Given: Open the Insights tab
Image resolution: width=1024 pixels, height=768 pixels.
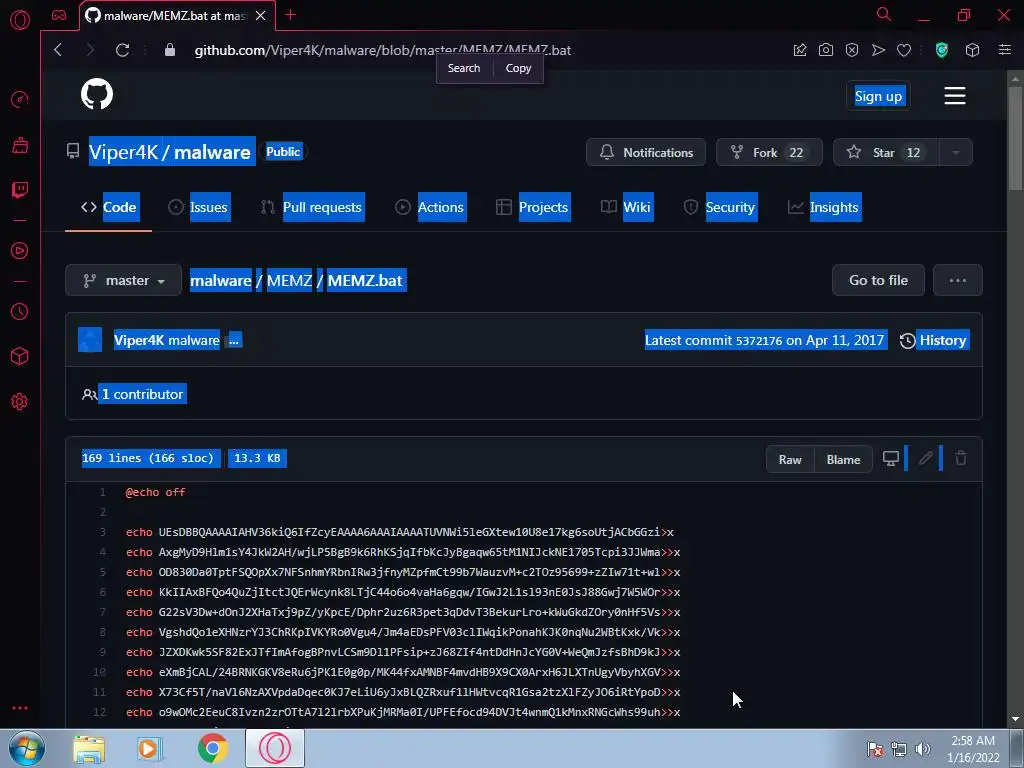Looking at the screenshot, I should point(824,207).
